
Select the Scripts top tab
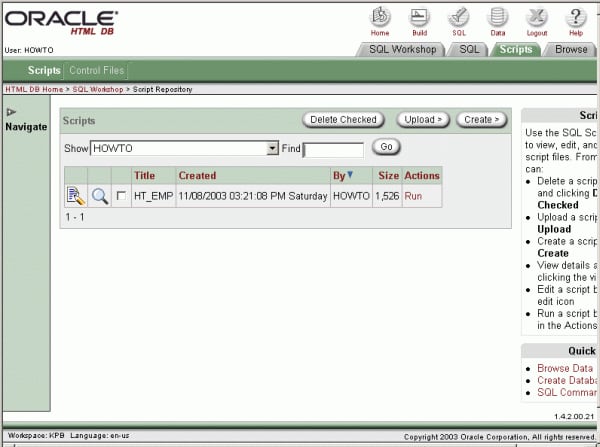point(516,49)
